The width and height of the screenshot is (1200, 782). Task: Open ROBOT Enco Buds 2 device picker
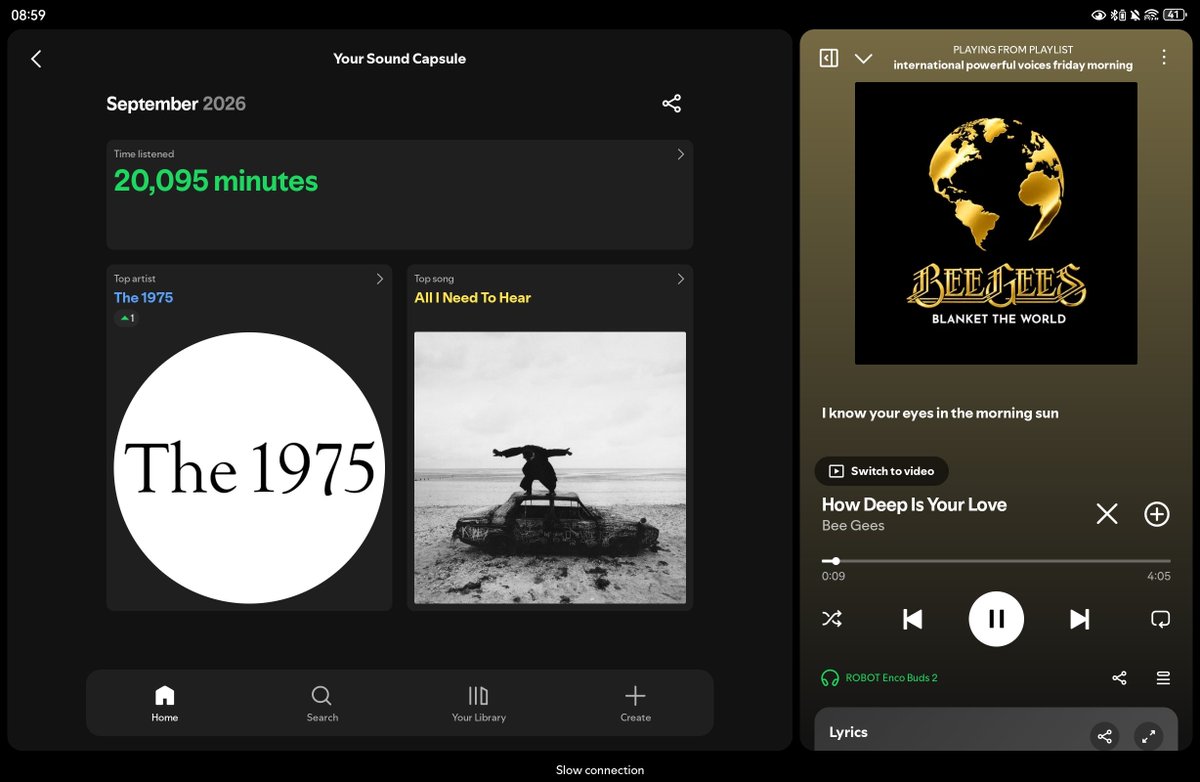click(x=879, y=678)
